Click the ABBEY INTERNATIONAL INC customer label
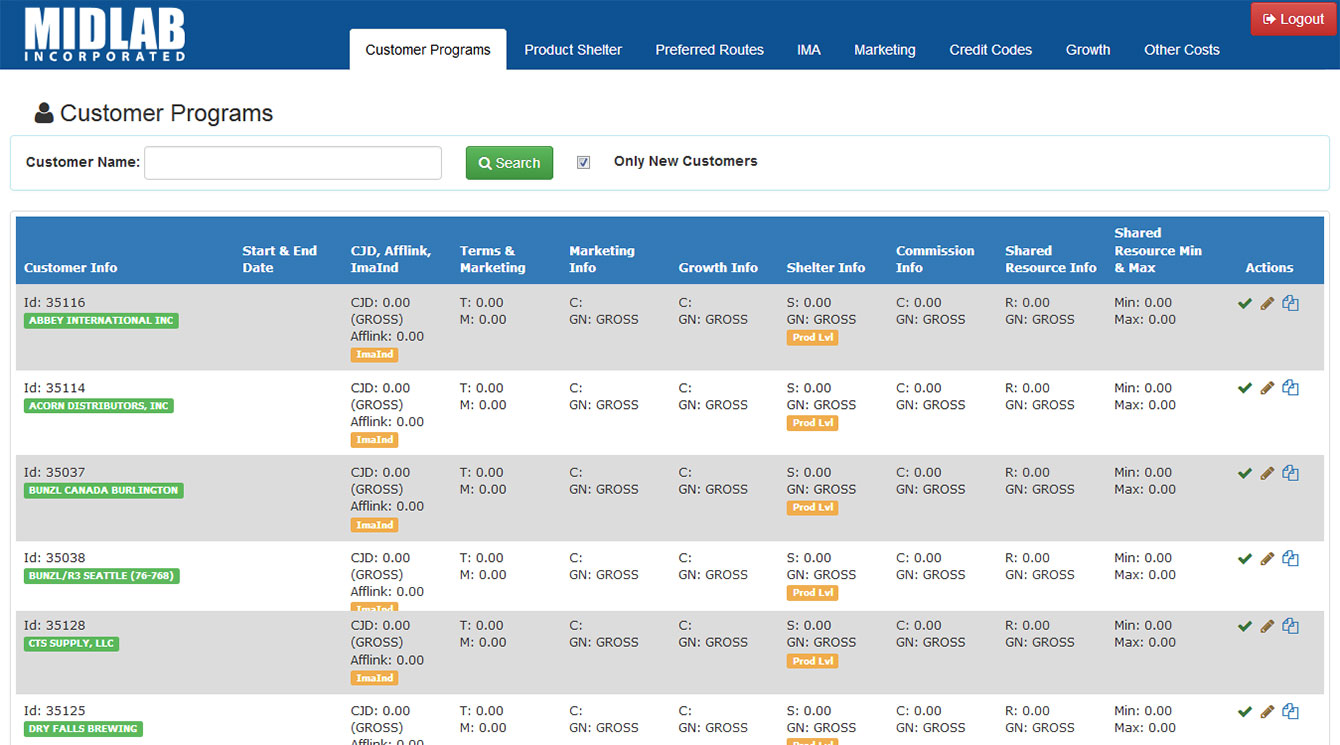The width and height of the screenshot is (1340, 745). (x=101, y=321)
